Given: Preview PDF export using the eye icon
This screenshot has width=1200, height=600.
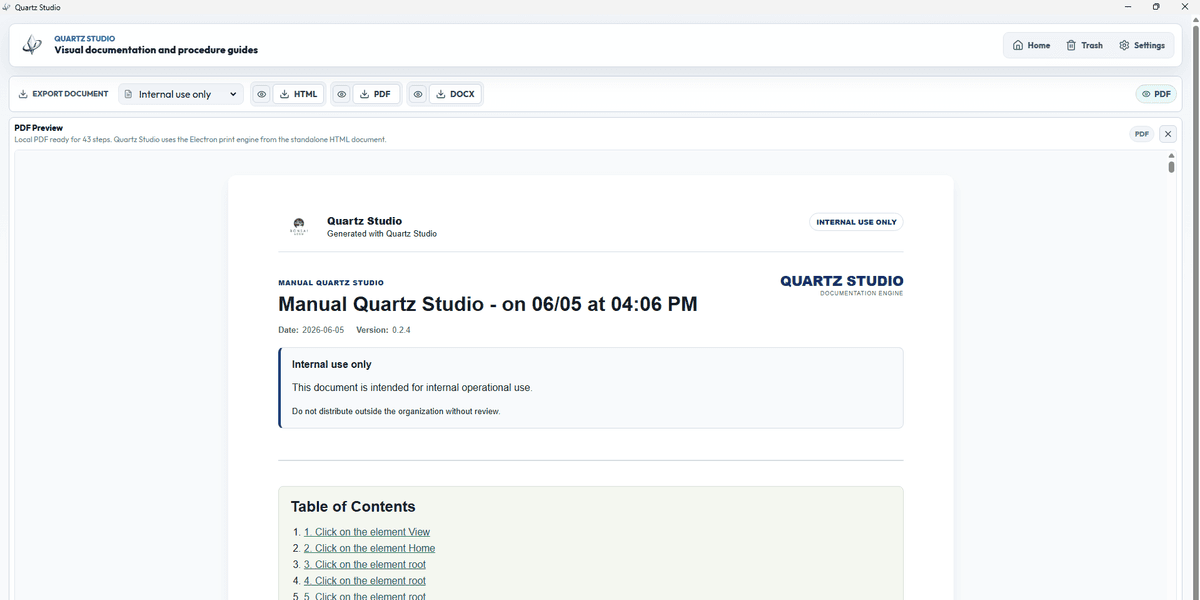Looking at the screenshot, I should 341,94.
